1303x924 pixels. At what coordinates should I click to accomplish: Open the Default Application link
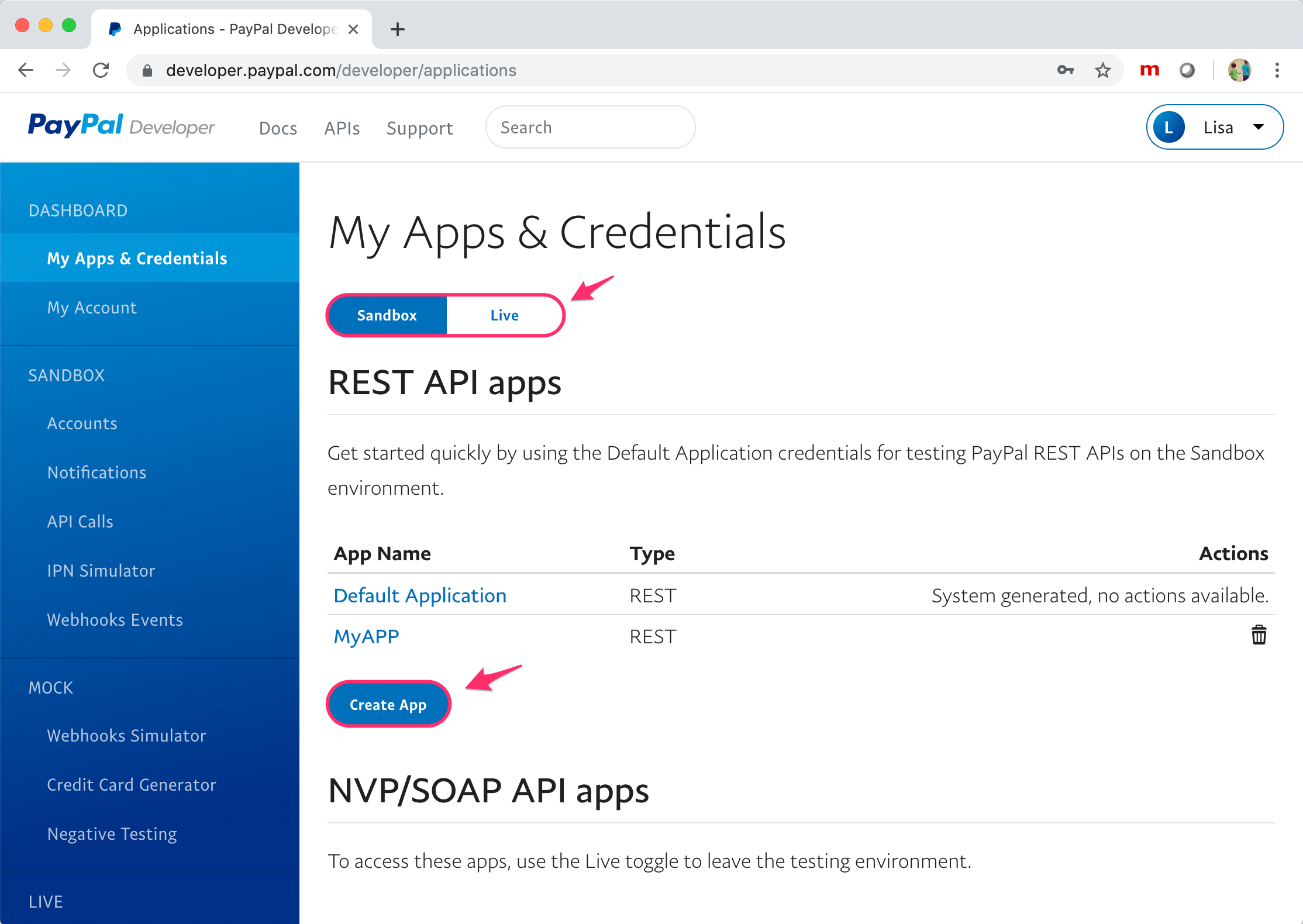tap(420, 595)
